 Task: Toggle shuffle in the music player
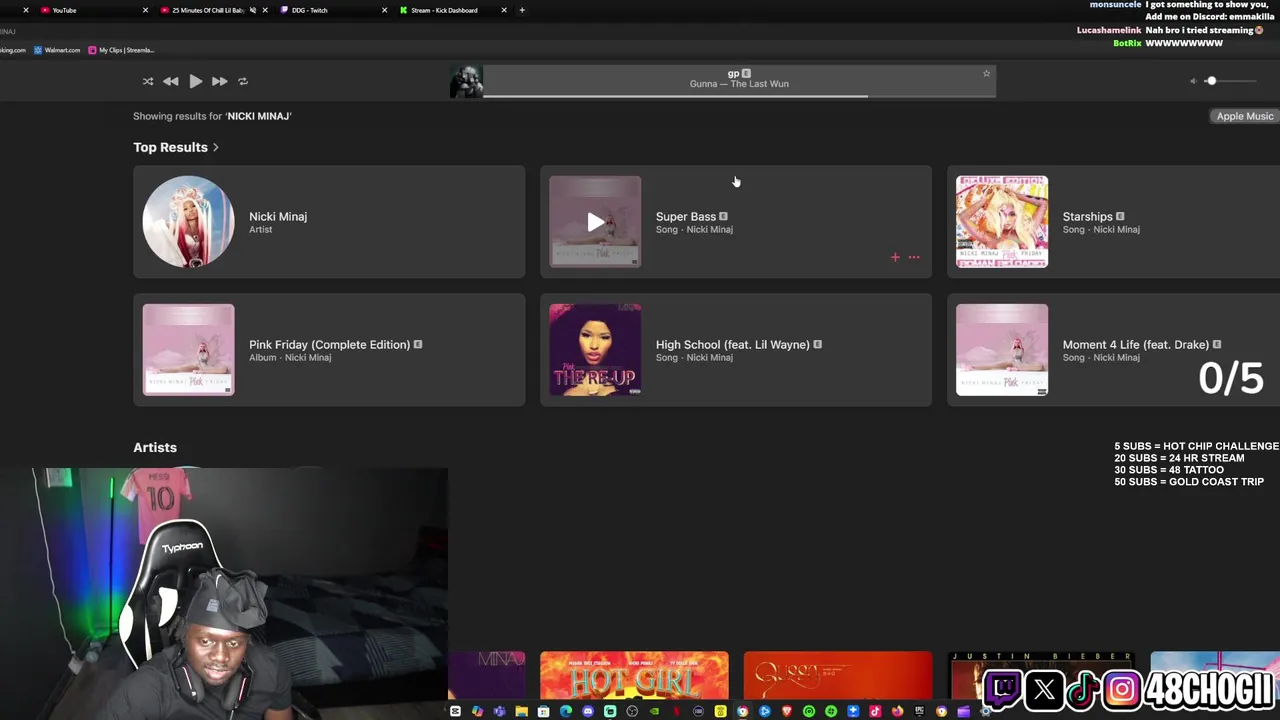tap(148, 81)
